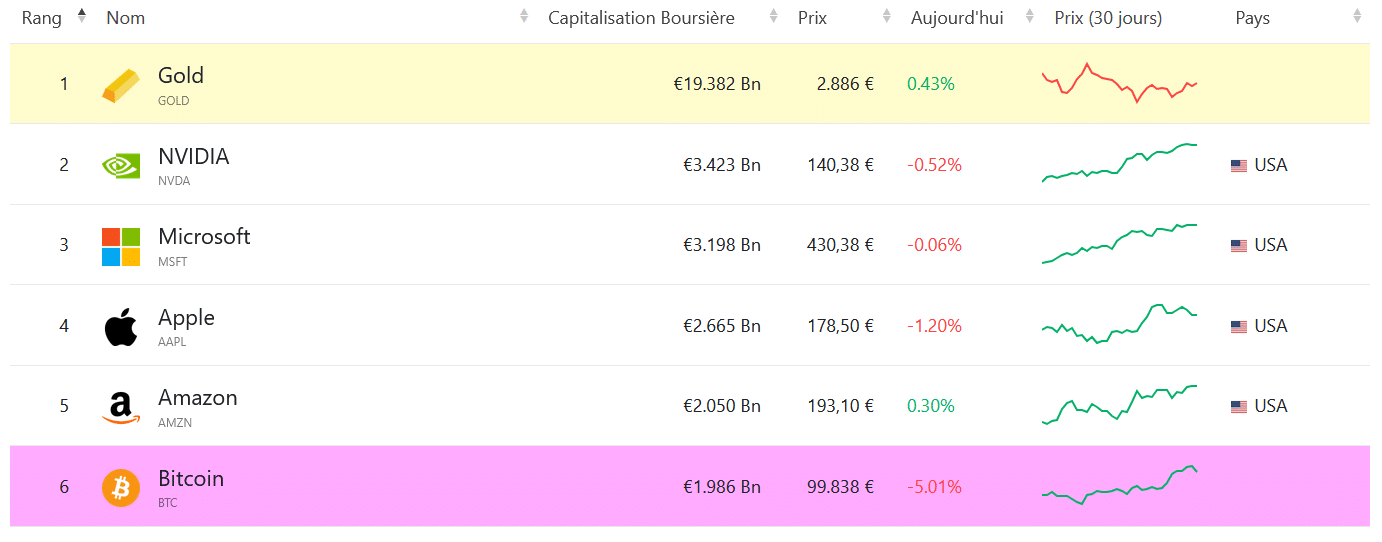Click the NVIDIA logo icon
This screenshot has width=1382, height=542.
click(x=121, y=165)
